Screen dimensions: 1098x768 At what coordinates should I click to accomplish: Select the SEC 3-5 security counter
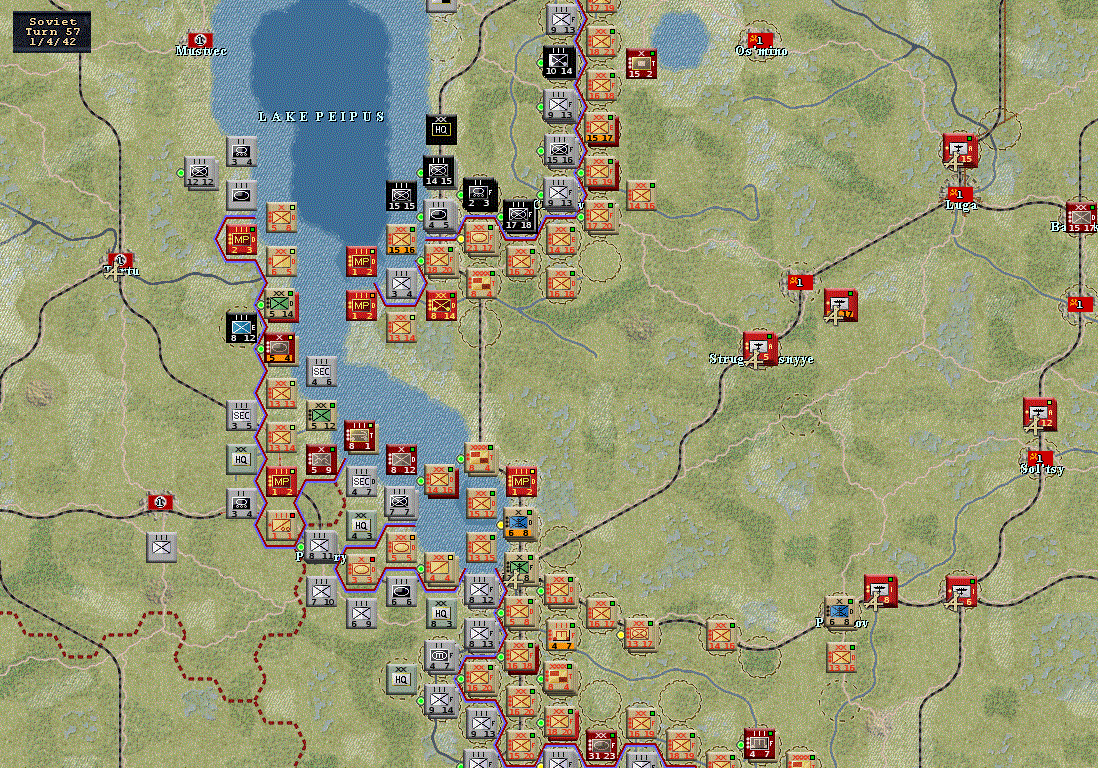pyautogui.click(x=242, y=416)
